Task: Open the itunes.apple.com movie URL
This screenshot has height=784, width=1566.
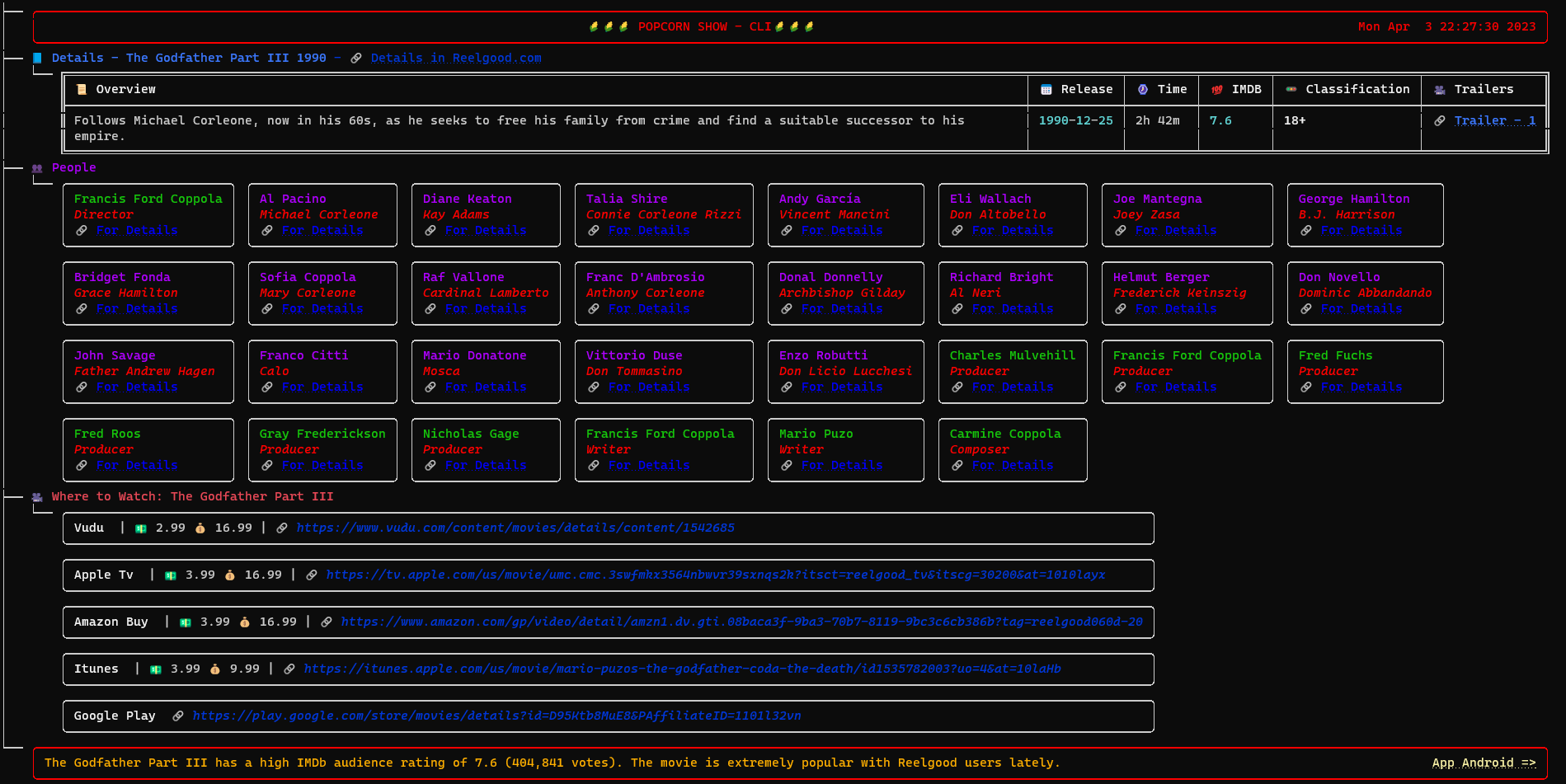Action: click(683, 669)
